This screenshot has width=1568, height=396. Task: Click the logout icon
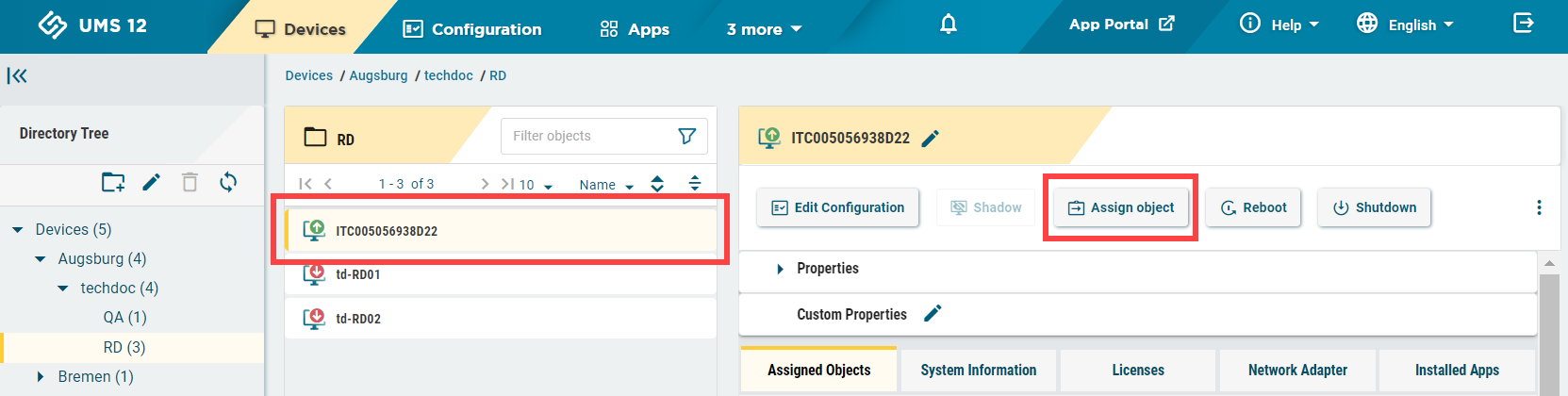1524,24
